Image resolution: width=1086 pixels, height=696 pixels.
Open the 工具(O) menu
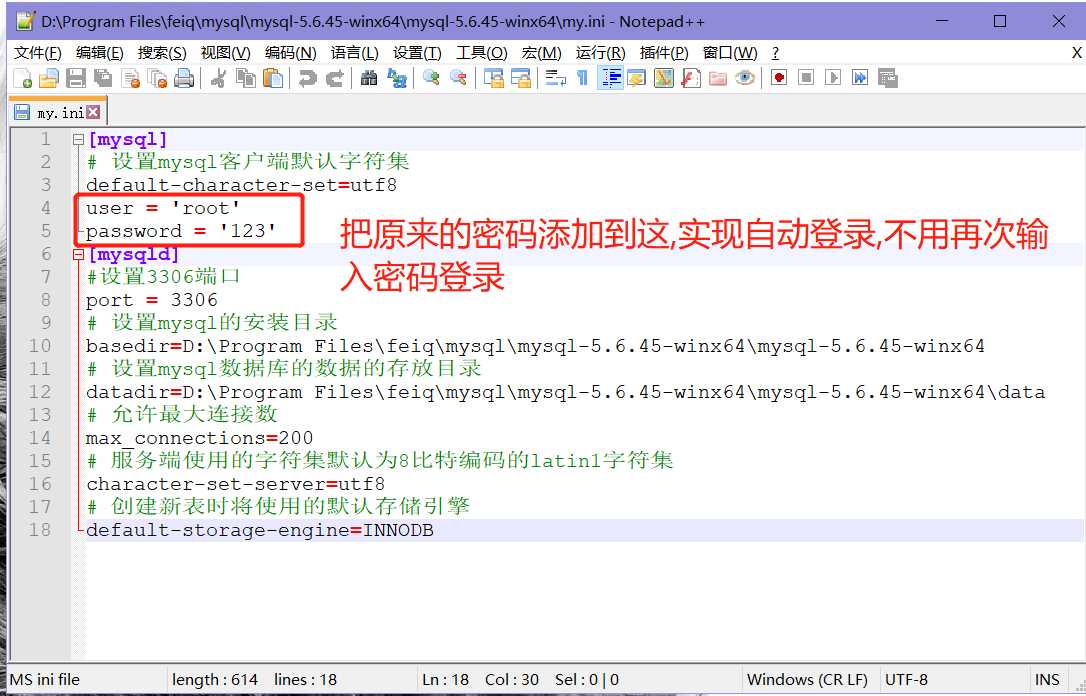click(x=481, y=53)
